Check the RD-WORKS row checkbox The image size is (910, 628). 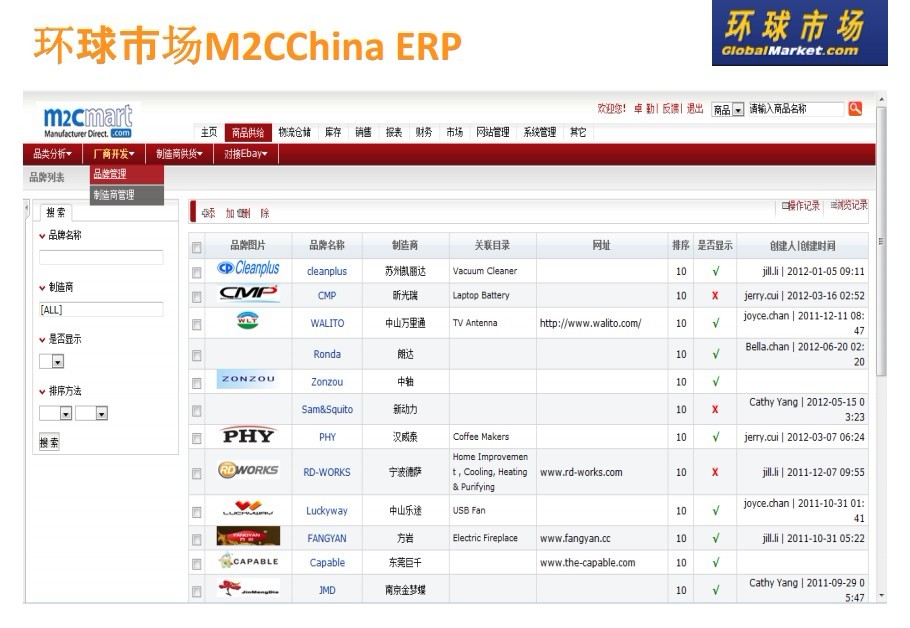point(197,474)
